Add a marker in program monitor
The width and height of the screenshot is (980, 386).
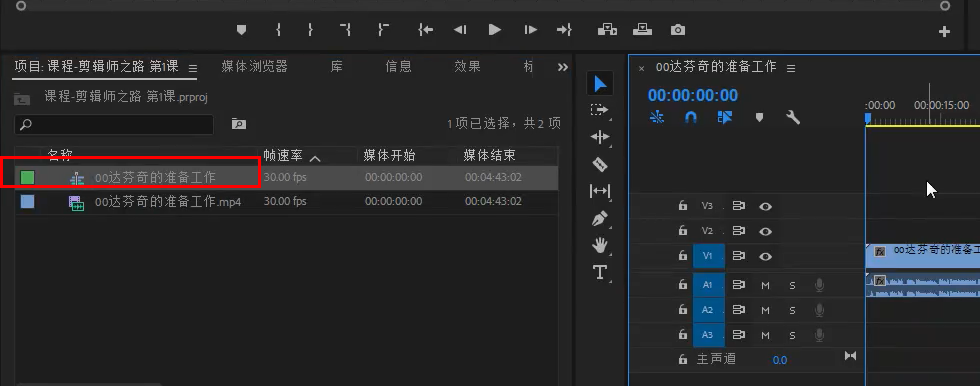tap(241, 29)
